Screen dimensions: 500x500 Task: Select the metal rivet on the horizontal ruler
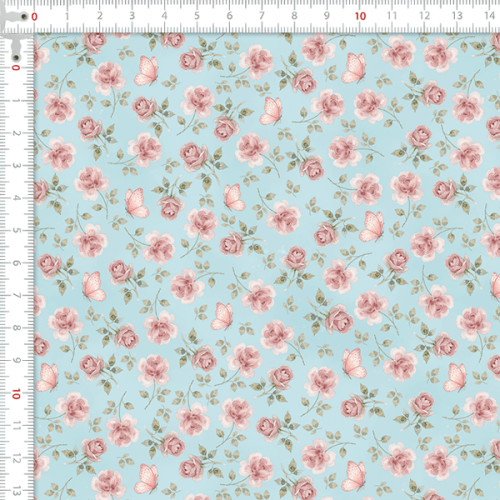[24, 16]
